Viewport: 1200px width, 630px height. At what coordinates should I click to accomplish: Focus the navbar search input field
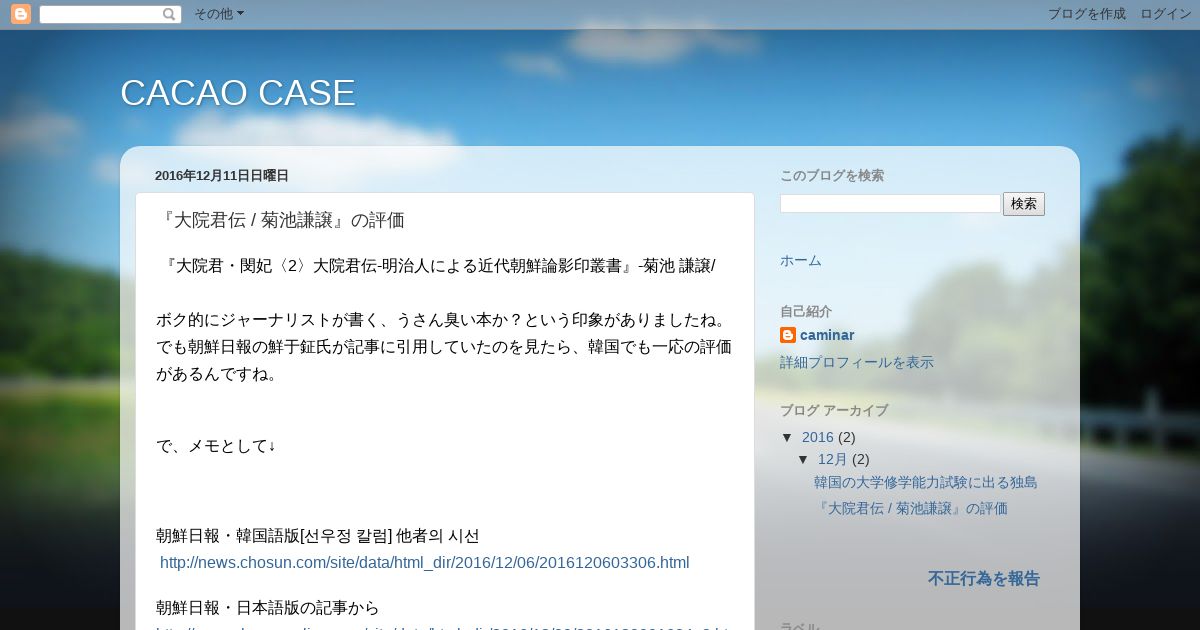point(101,14)
